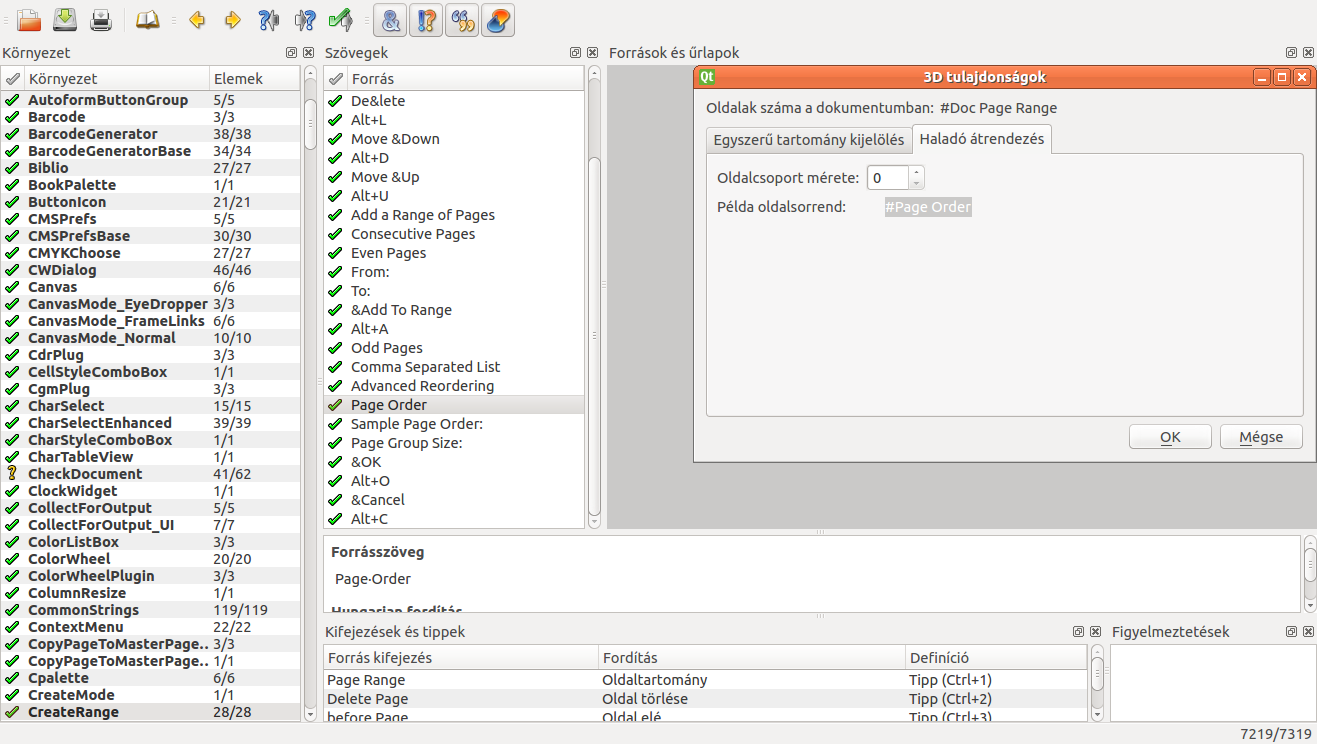
Task: Toggle ending punctuation validation button
Action: click(x=427, y=19)
